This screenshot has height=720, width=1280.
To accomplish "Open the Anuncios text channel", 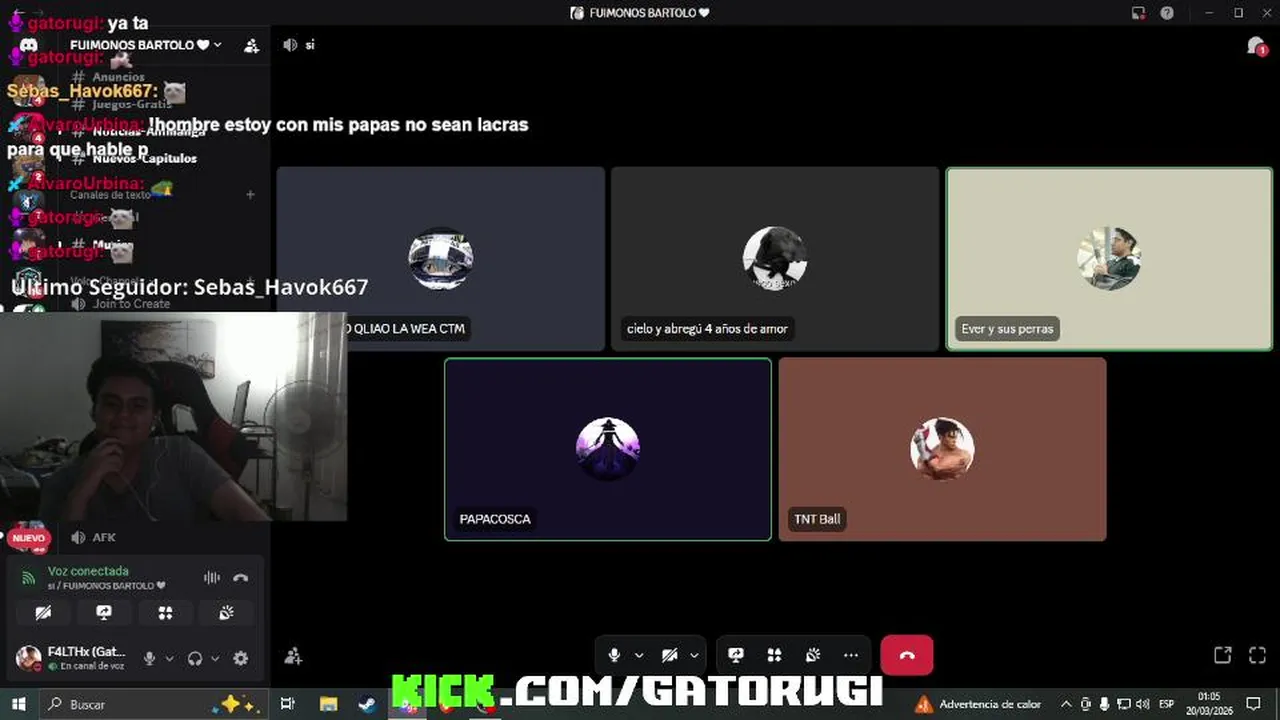I will click(x=118, y=77).
